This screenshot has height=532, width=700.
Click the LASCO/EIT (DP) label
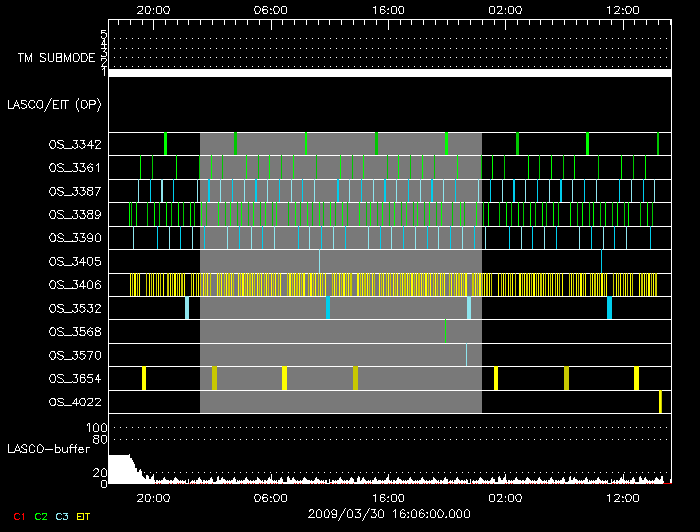tap(54, 104)
